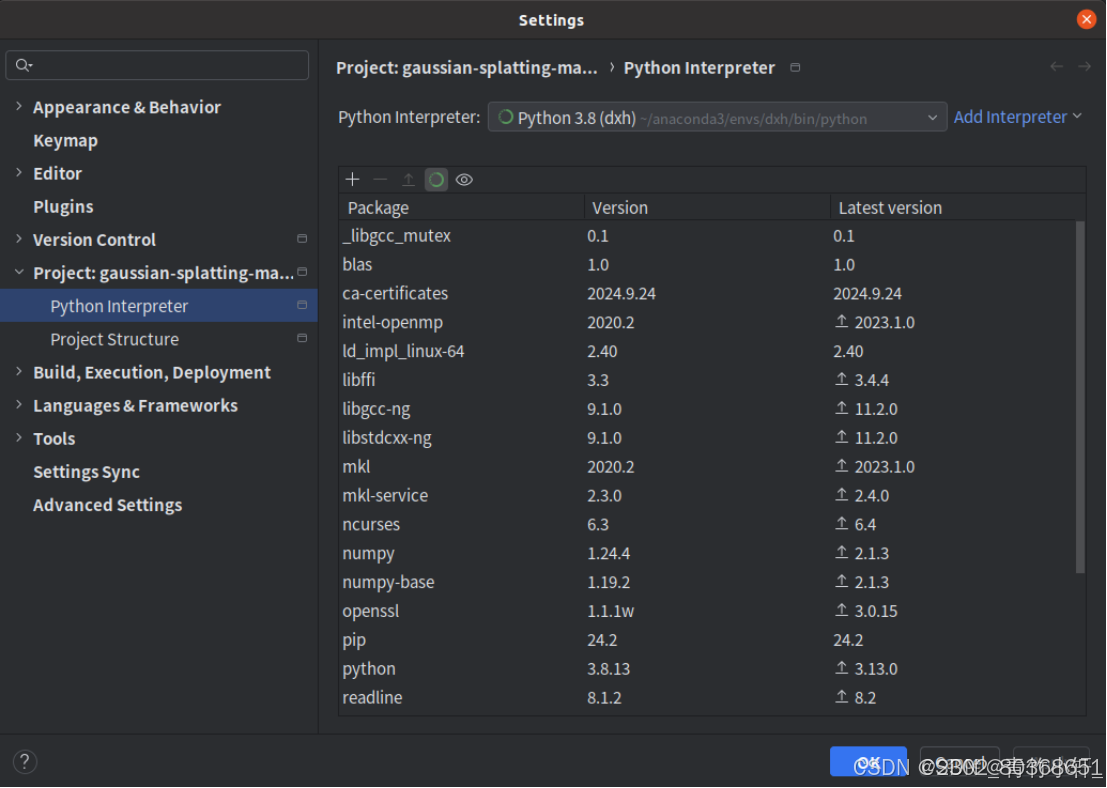Open the Add Interpreter dropdown
The width and height of the screenshot is (1107, 788).
click(x=1017, y=116)
